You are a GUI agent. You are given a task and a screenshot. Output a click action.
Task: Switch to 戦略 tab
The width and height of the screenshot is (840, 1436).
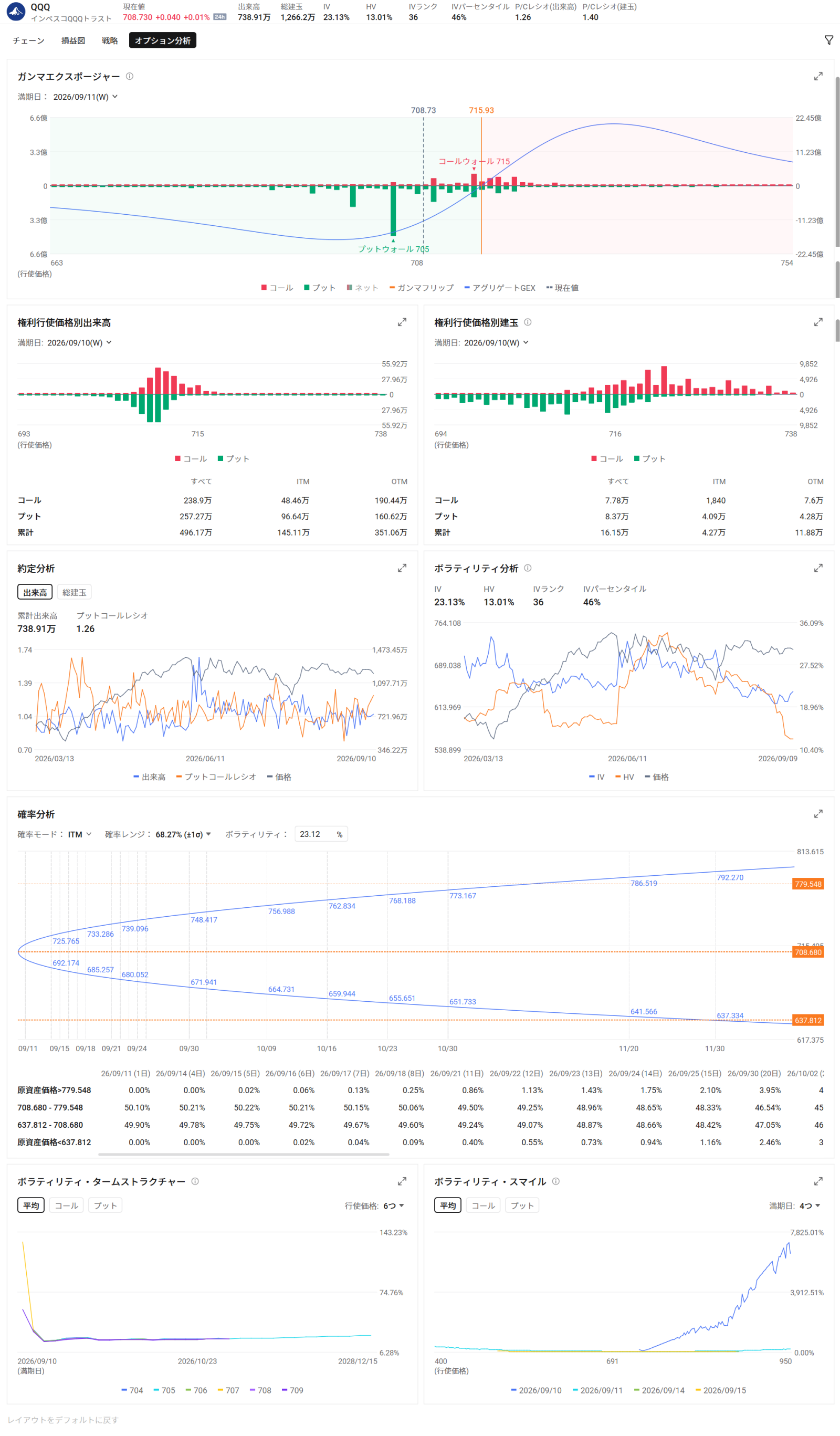point(109,40)
